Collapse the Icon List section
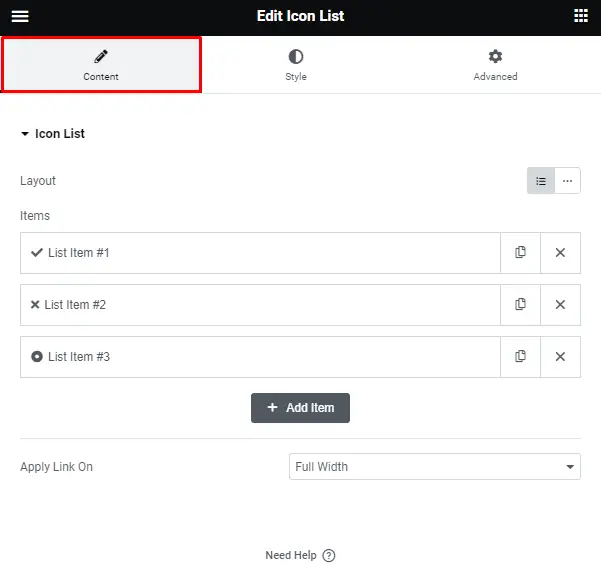The image size is (601, 586). tap(53, 133)
